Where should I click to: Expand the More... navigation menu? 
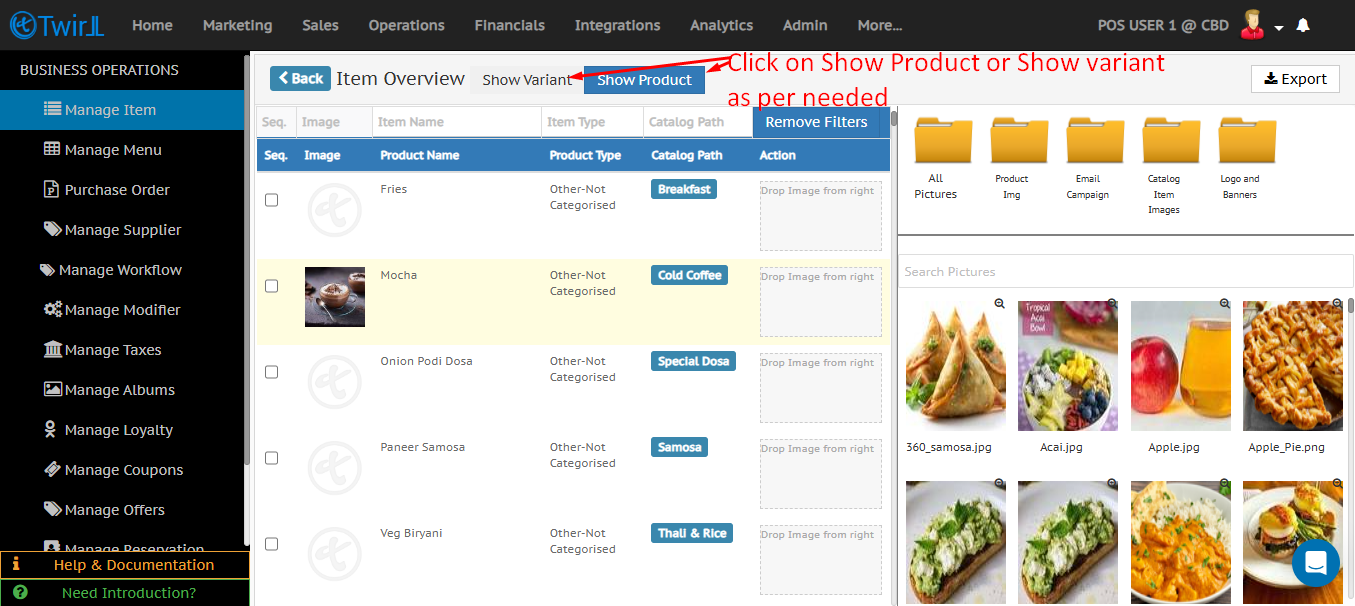pos(879,25)
